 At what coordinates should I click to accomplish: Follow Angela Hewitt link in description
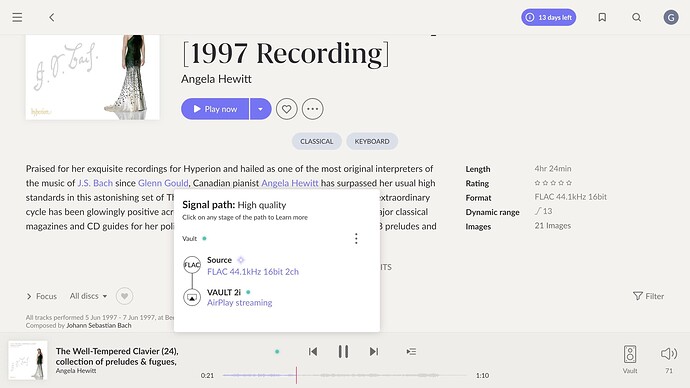tap(290, 183)
